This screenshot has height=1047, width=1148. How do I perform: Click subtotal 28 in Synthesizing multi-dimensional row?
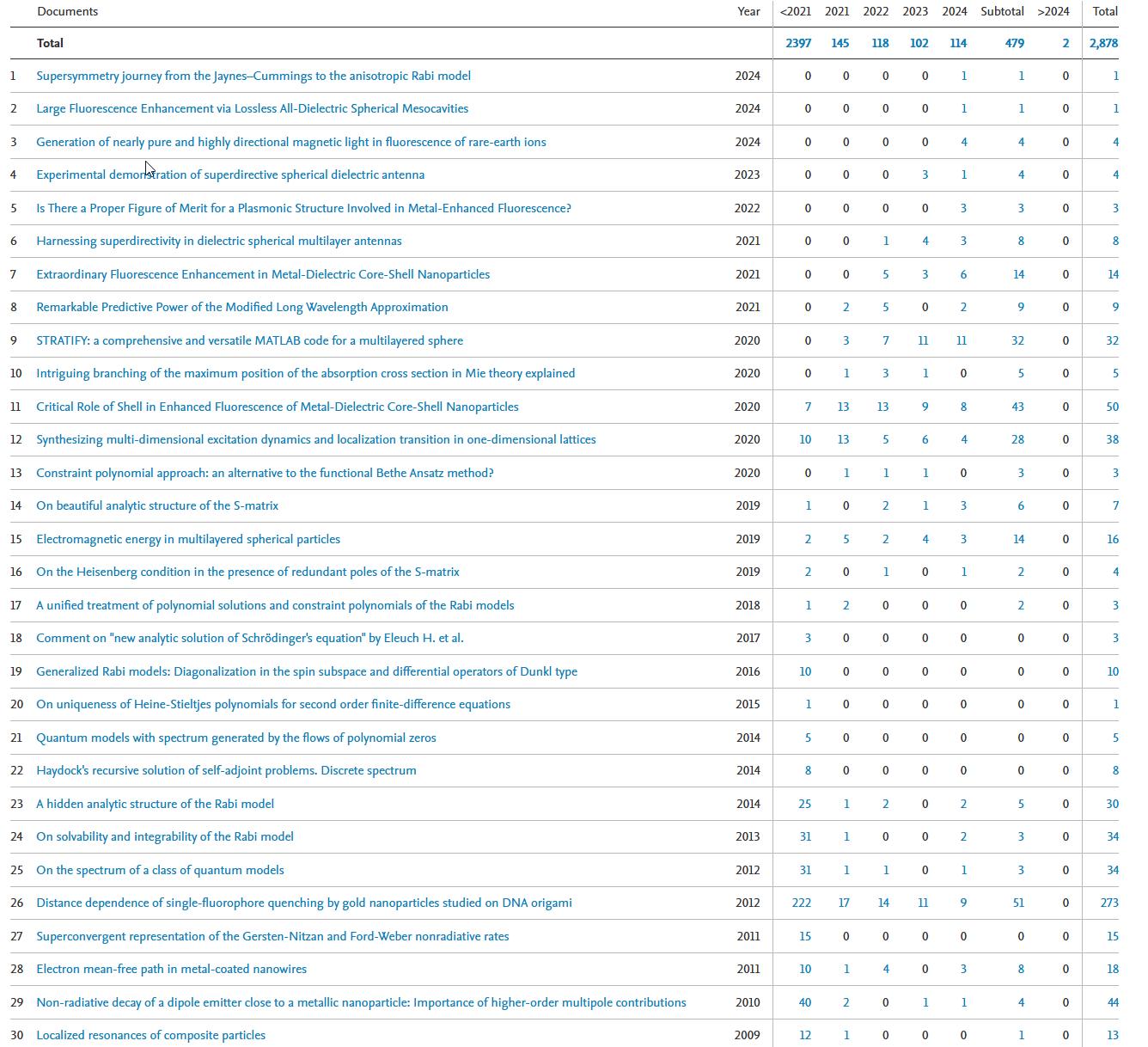click(1017, 439)
